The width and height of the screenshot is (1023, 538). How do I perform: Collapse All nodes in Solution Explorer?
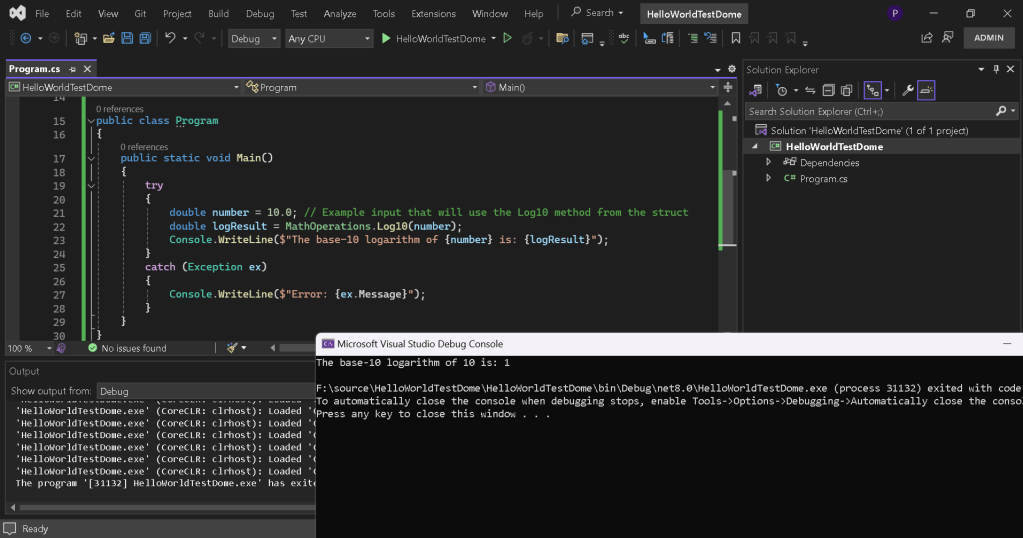(828, 91)
